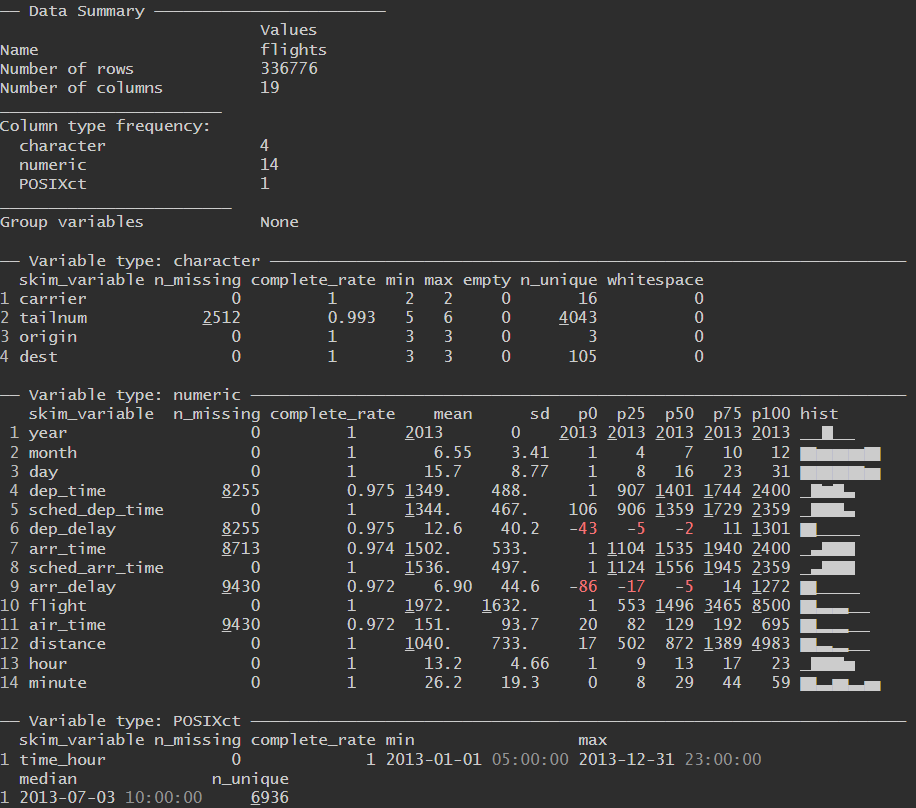Image resolution: width=916 pixels, height=808 pixels.
Task: Click the n_unique value 105 for dest
Action: [582, 356]
